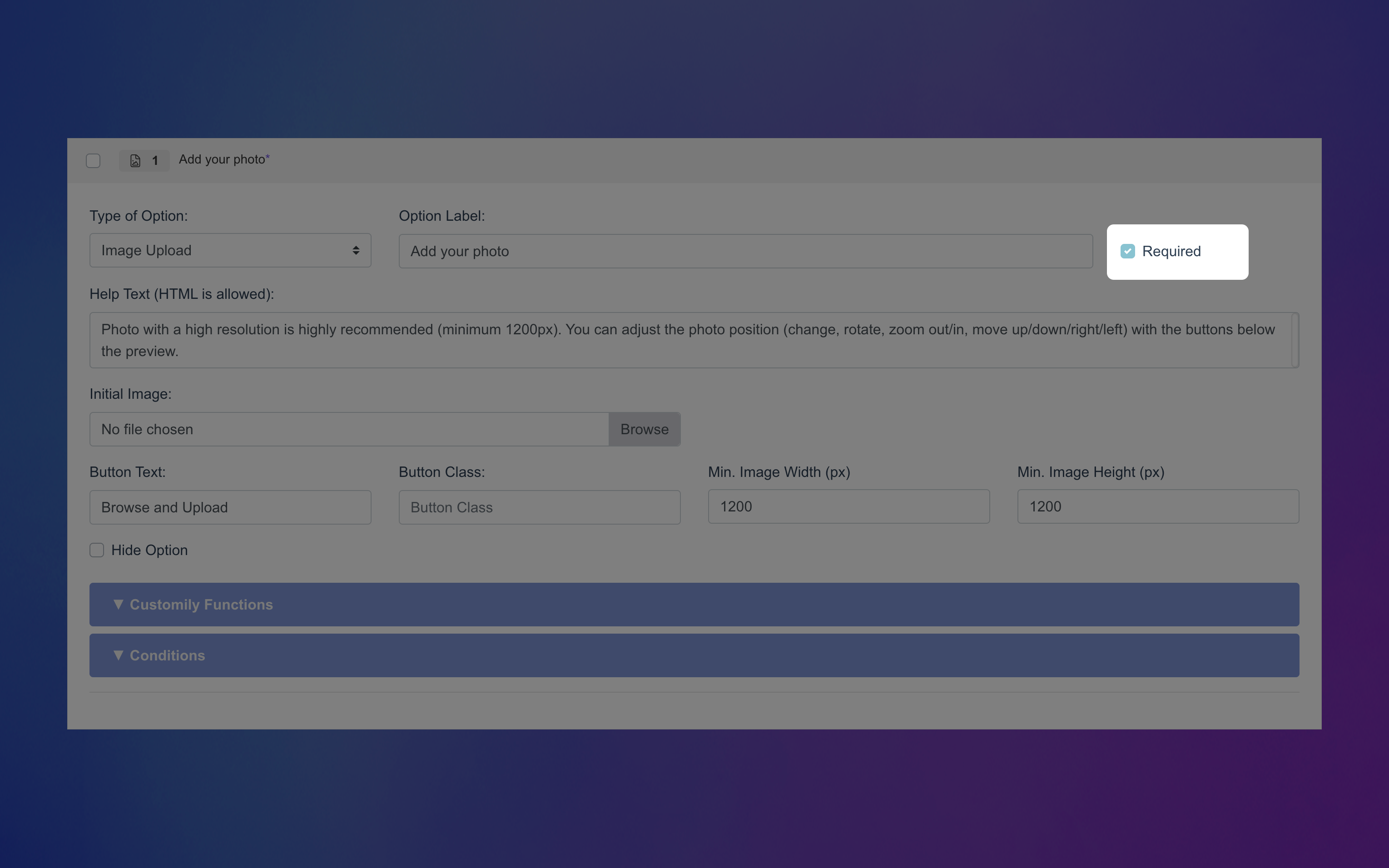Click the Type of Option dropdown arrows
This screenshot has height=868, width=1389.
(x=356, y=250)
